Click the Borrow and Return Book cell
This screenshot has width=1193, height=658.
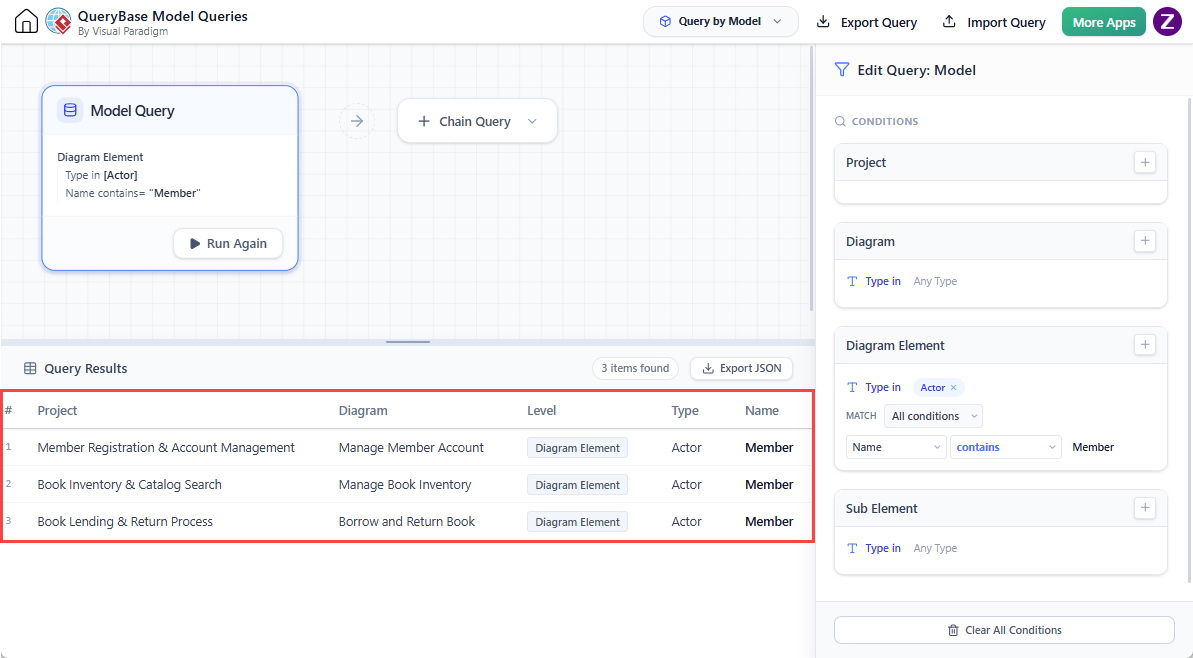pyautogui.click(x=406, y=521)
